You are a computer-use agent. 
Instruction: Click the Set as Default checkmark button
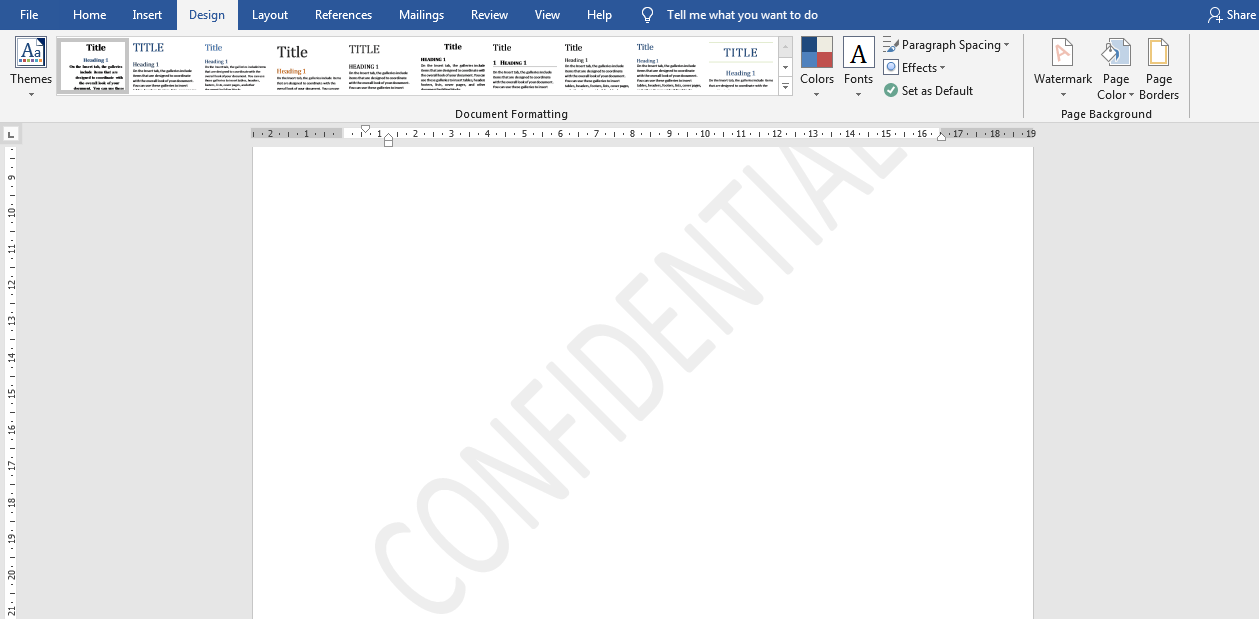(x=891, y=91)
